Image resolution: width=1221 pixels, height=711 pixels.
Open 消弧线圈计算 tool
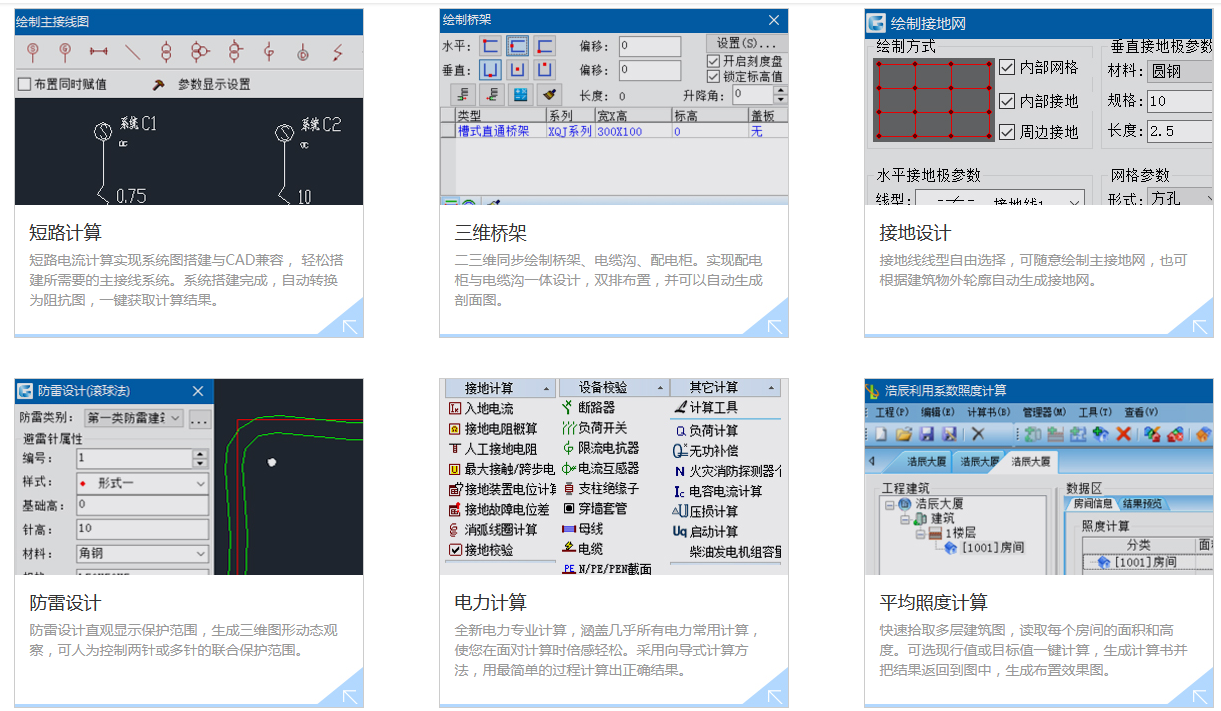[493, 530]
